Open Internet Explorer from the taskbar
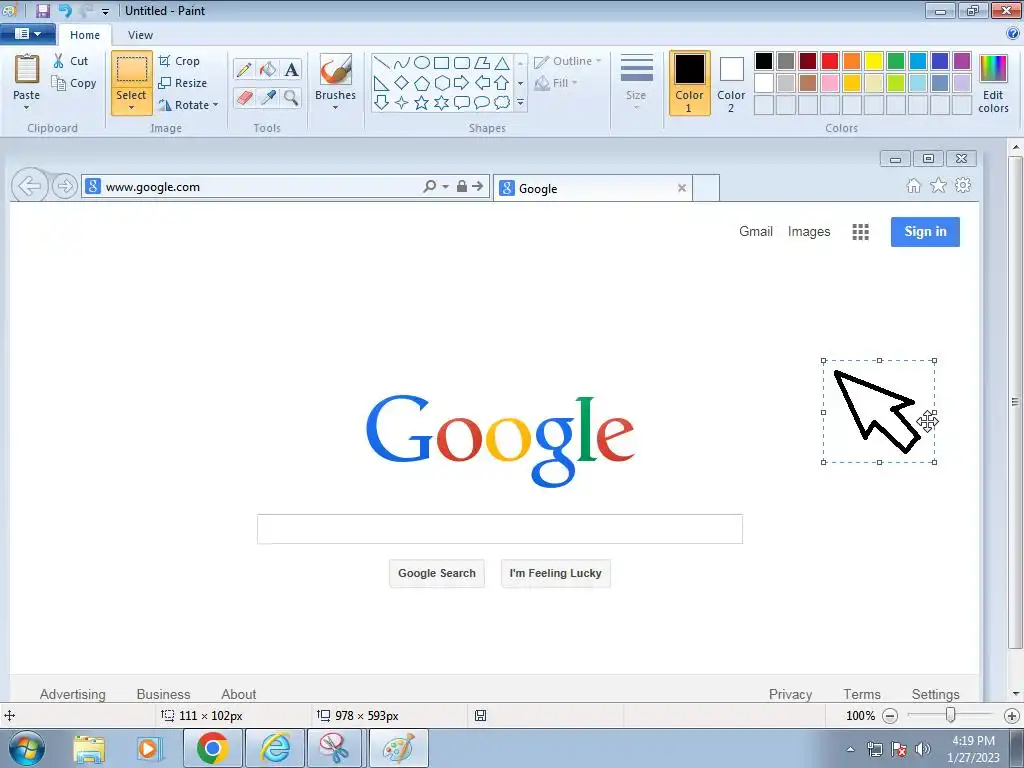 click(275, 748)
